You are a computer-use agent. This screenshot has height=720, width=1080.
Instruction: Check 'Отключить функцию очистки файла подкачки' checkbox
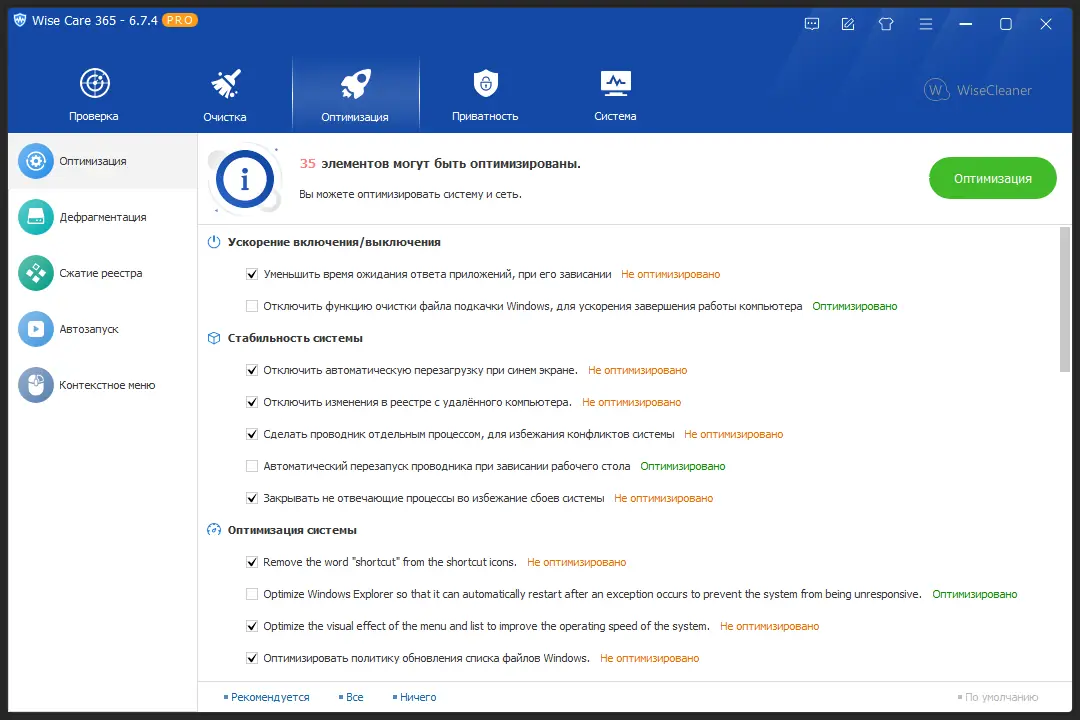coord(252,306)
